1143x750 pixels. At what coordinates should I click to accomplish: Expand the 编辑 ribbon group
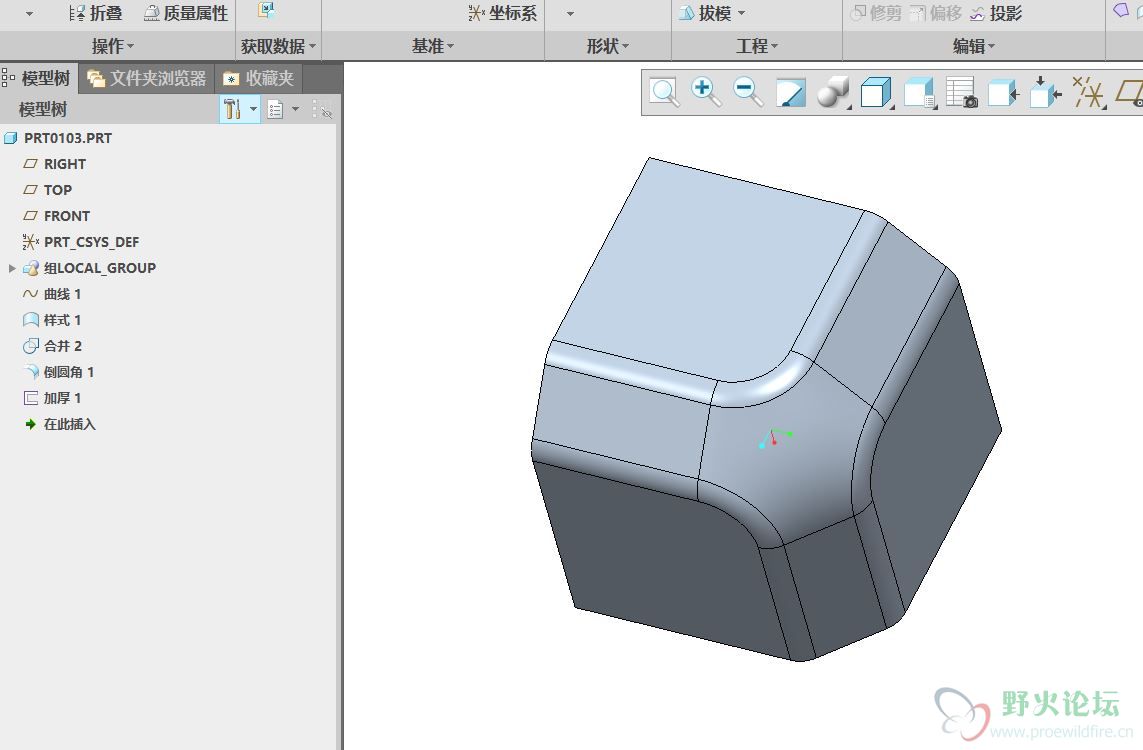point(974,46)
